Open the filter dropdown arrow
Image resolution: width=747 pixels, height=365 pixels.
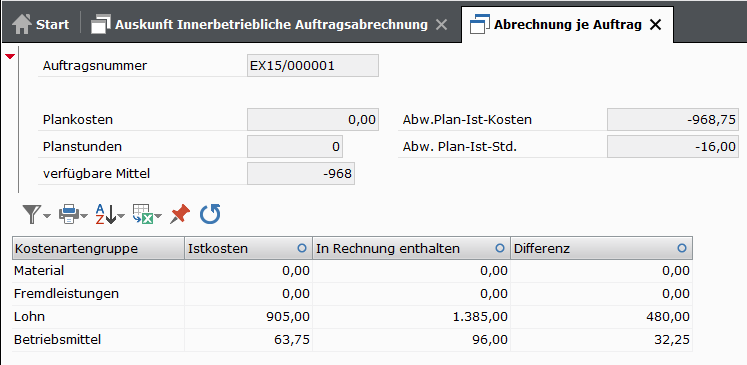click(x=47, y=217)
